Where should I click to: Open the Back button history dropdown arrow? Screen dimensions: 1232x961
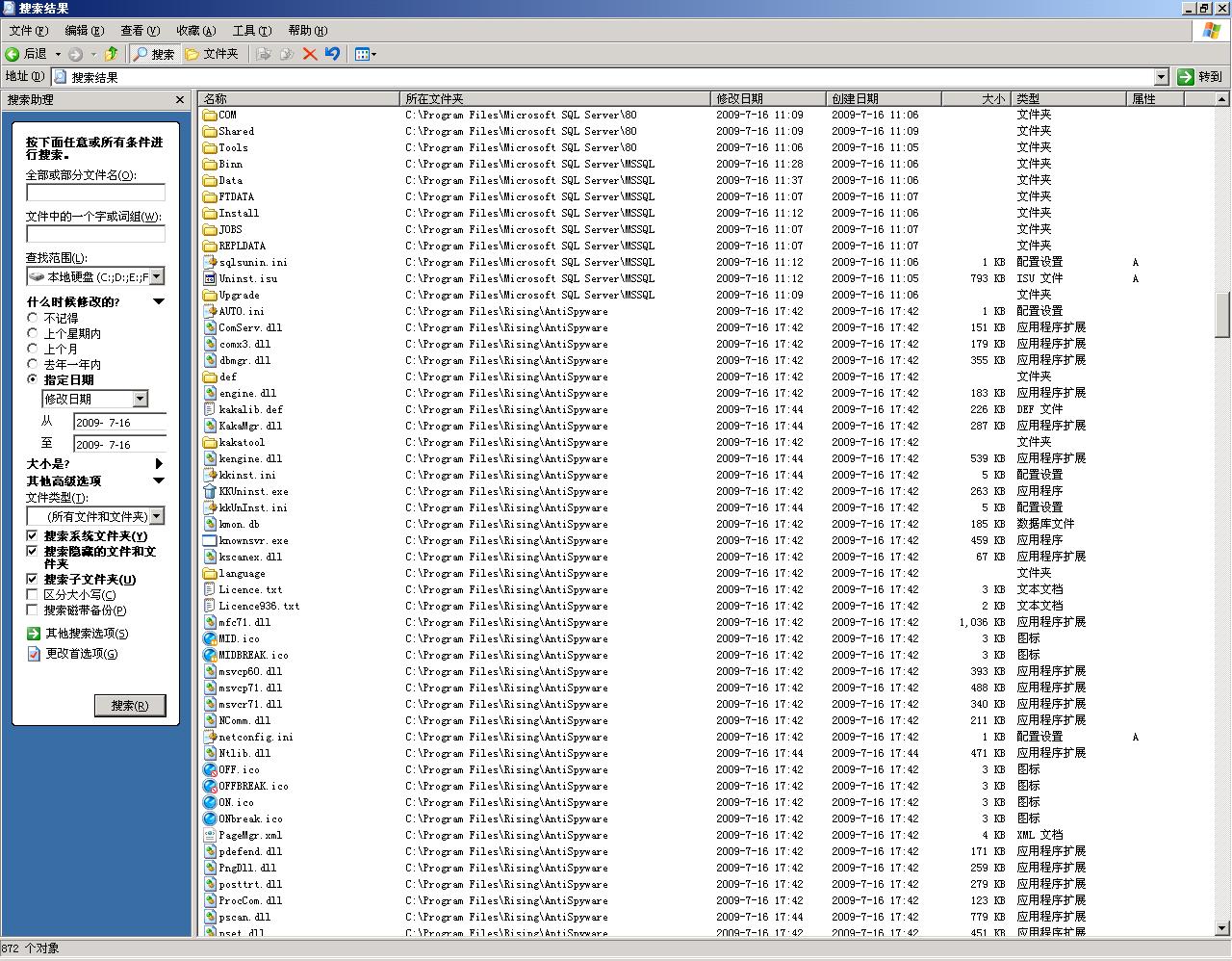(58, 54)
